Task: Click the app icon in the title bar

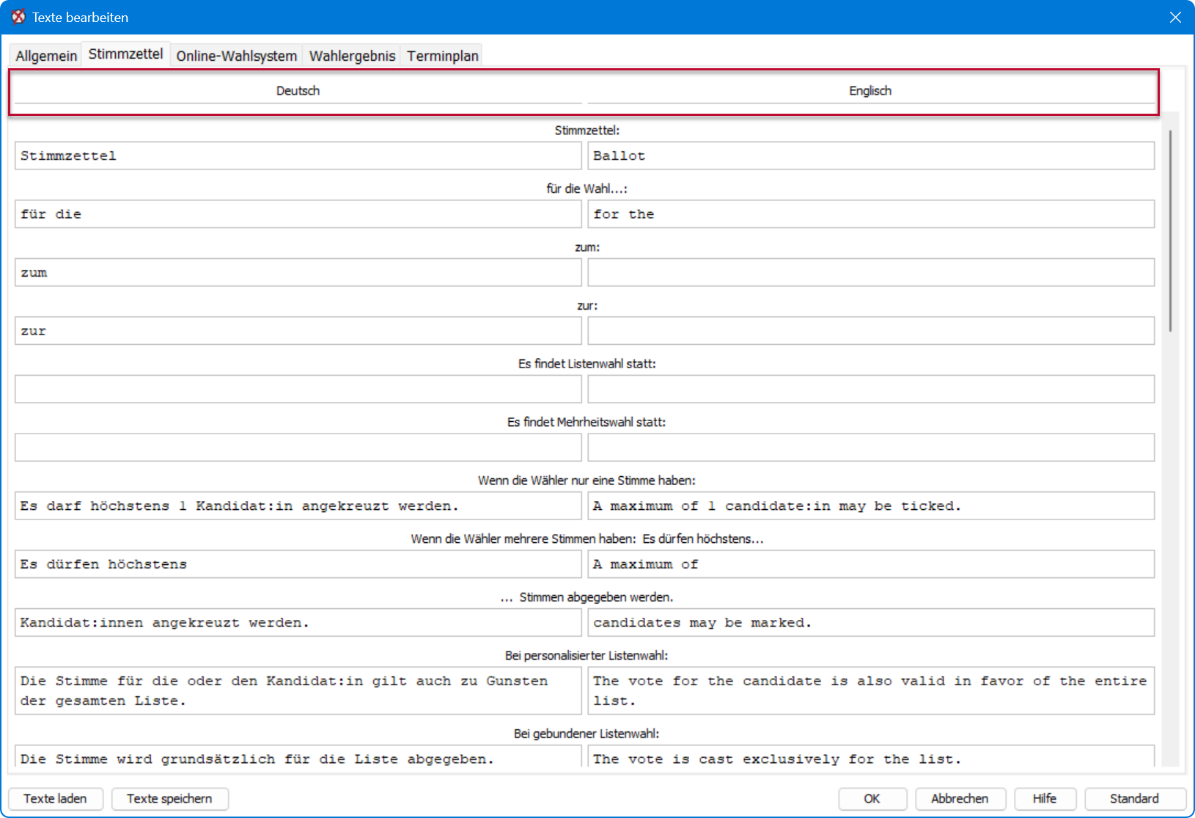Action: click(18, 17)
